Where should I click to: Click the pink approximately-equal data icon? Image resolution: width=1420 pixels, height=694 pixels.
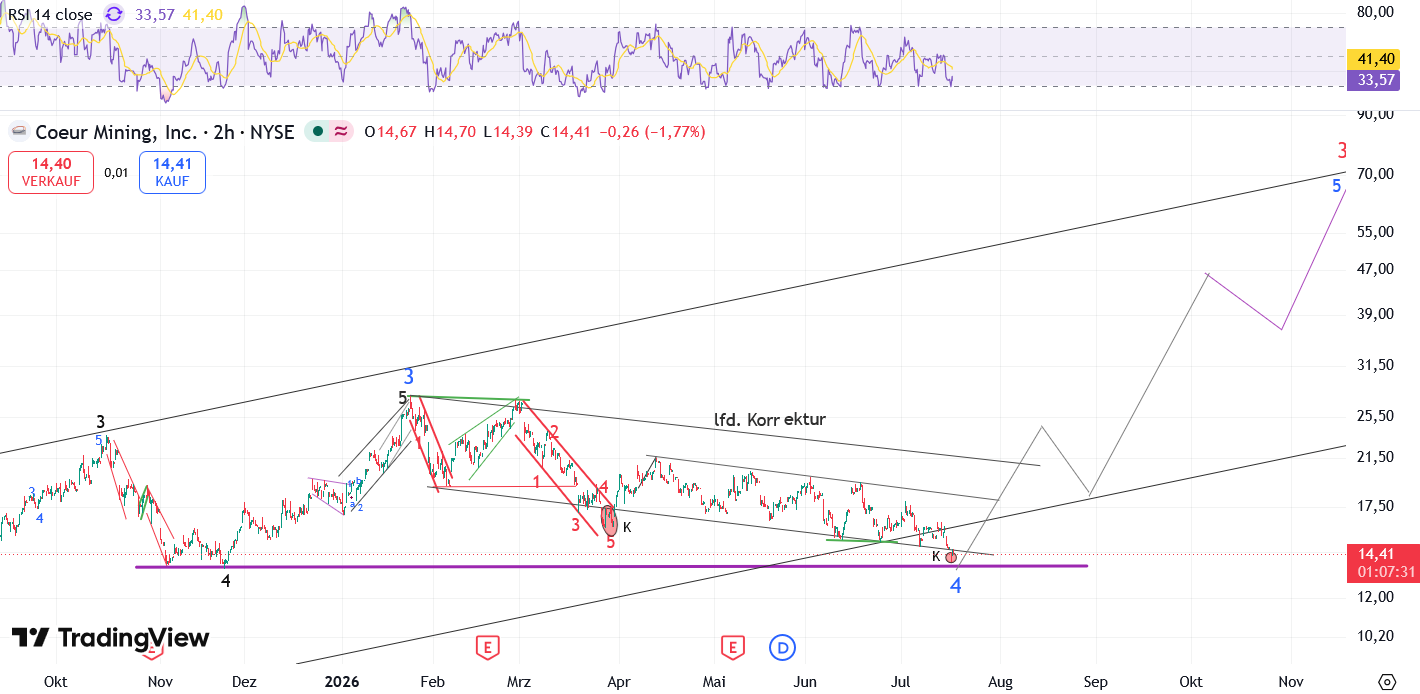point(342,131)
